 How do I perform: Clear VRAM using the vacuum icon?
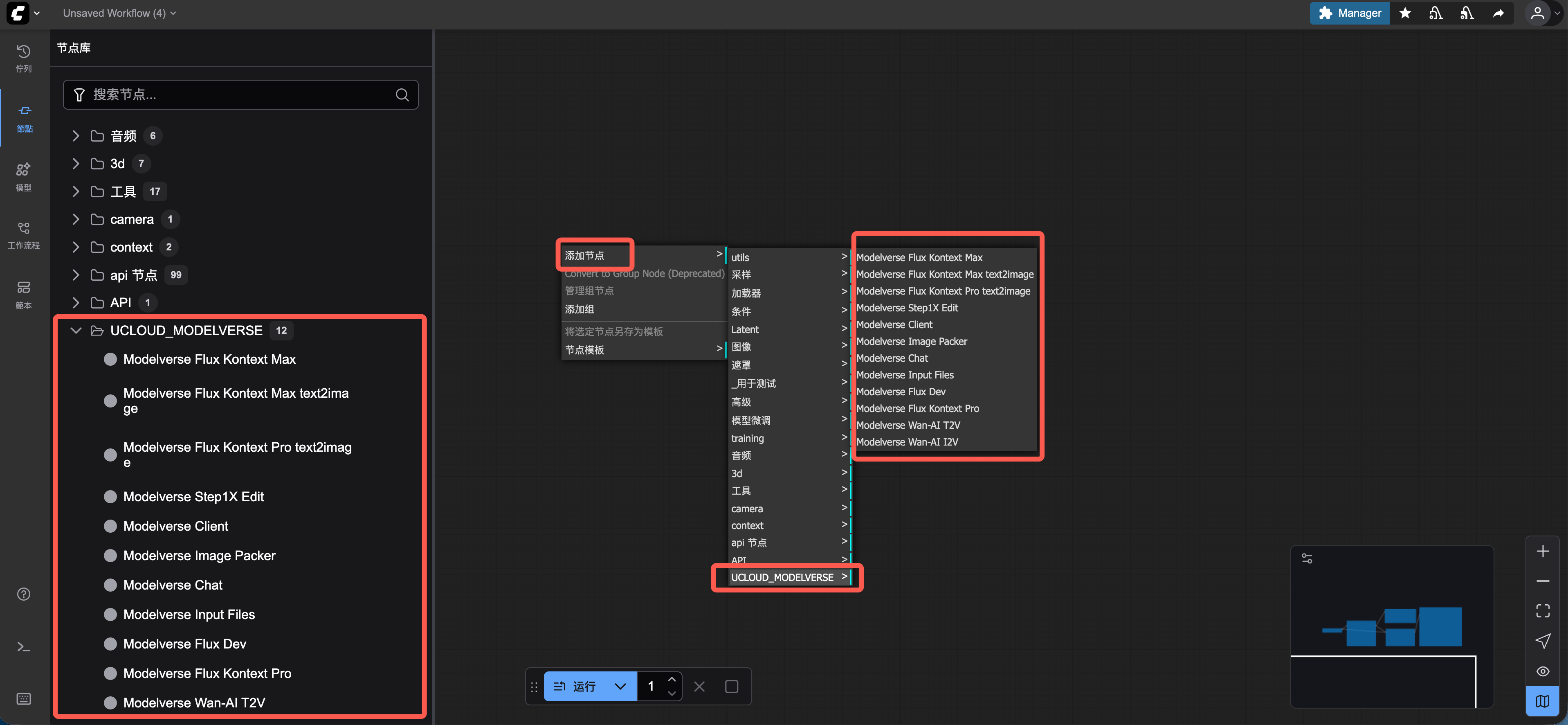click(1436, 13)
